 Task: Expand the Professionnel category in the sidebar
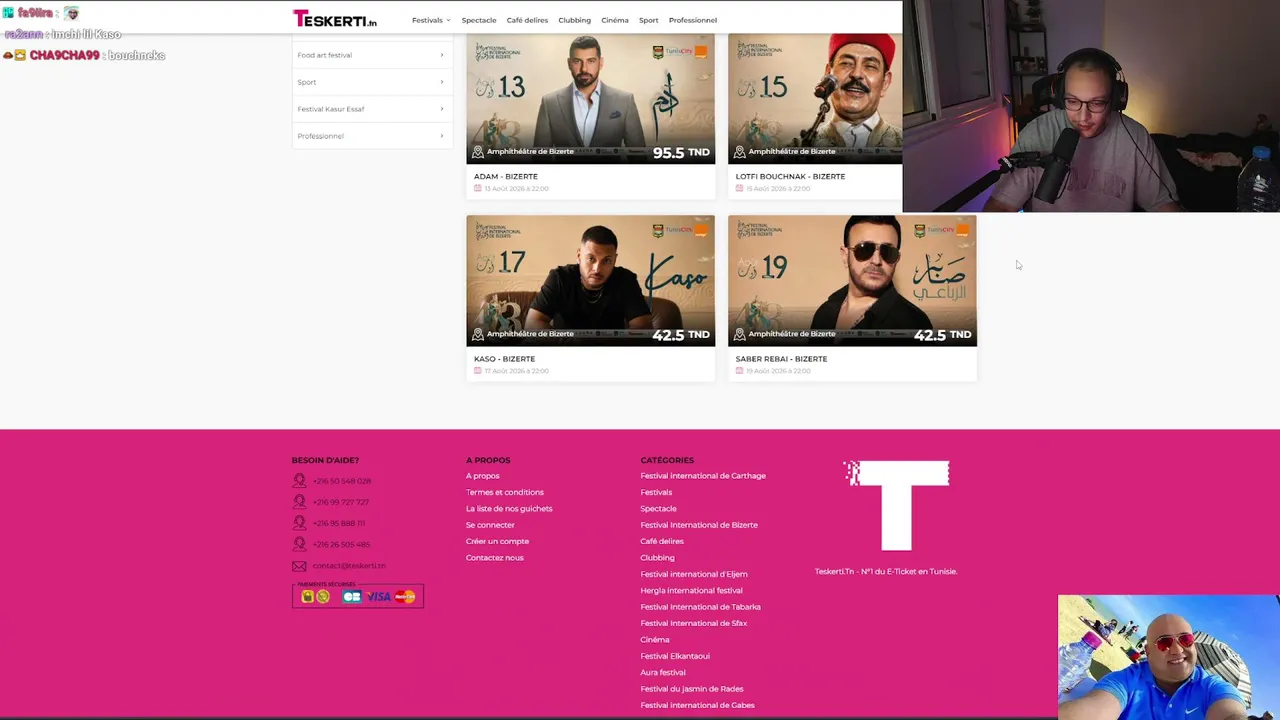370,136
